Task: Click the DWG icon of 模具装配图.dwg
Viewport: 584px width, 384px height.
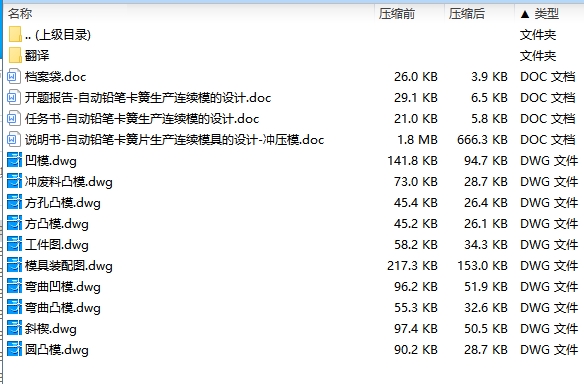Action: [x=15, y=266]
